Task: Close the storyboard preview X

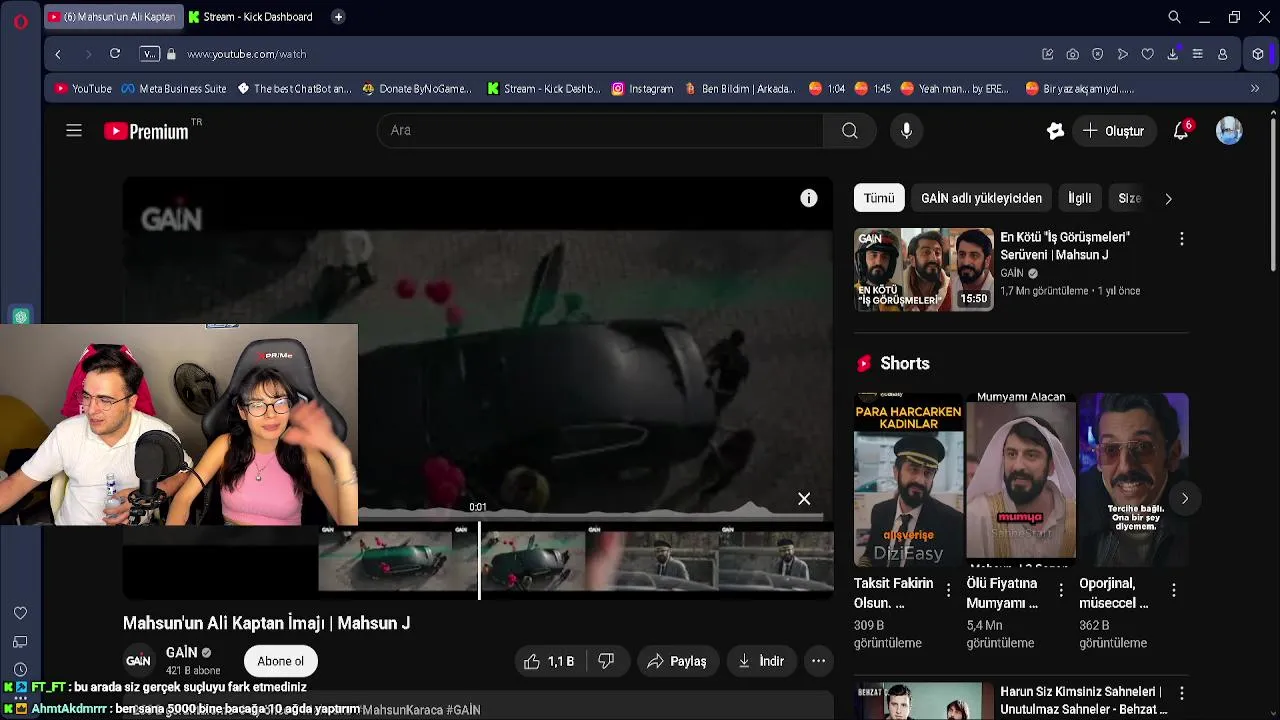Action: 804,498
